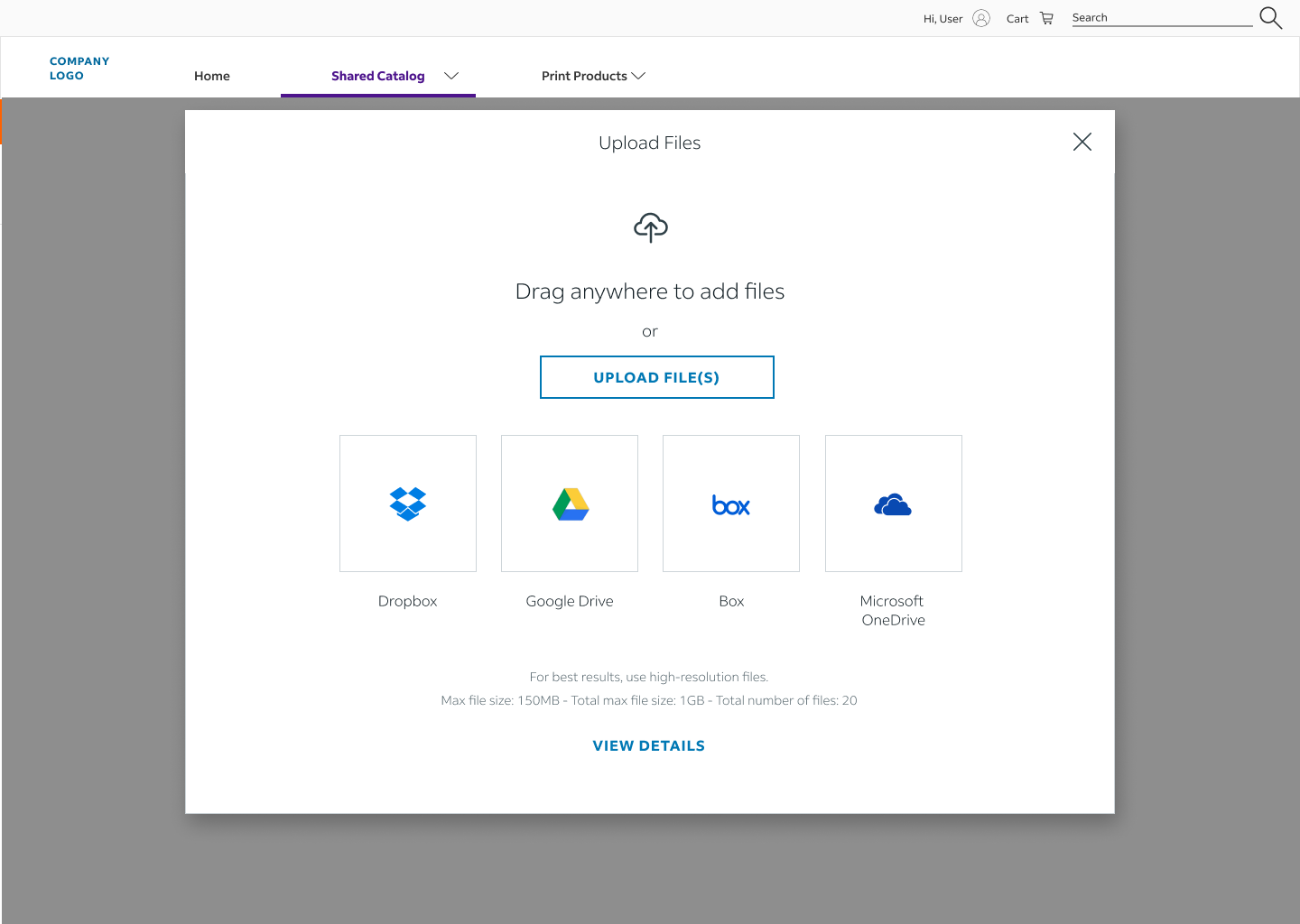Click the Company Logo

(79, 69)
